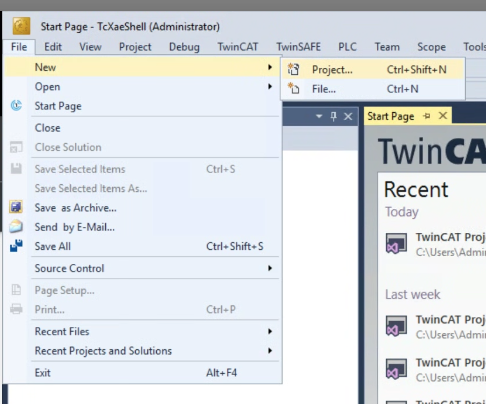The height and width of the screenshot is (404, 486).
Task: Open the PLC menu
Action: (x=347, y=47)
